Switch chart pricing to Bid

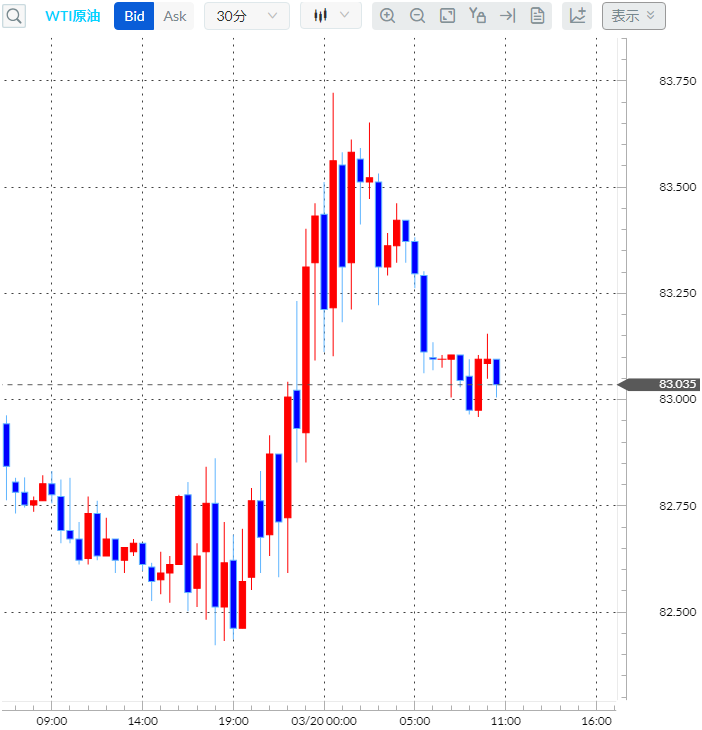pos(134,16)
